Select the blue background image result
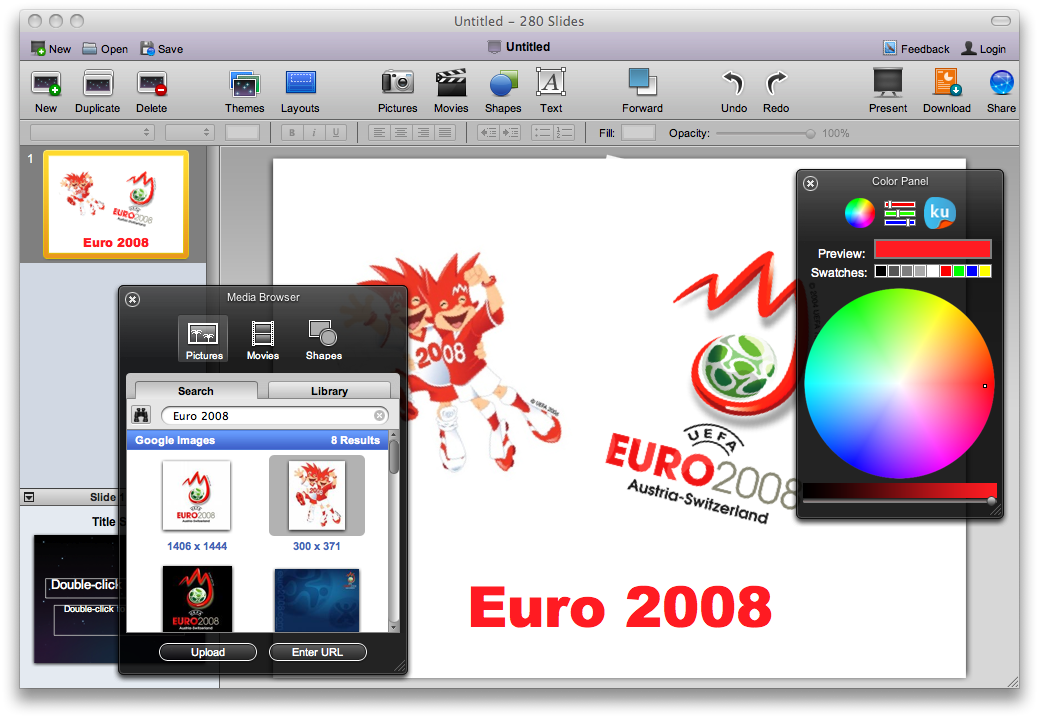Screen dimensions: 1039x718 [x=317, y=599]
